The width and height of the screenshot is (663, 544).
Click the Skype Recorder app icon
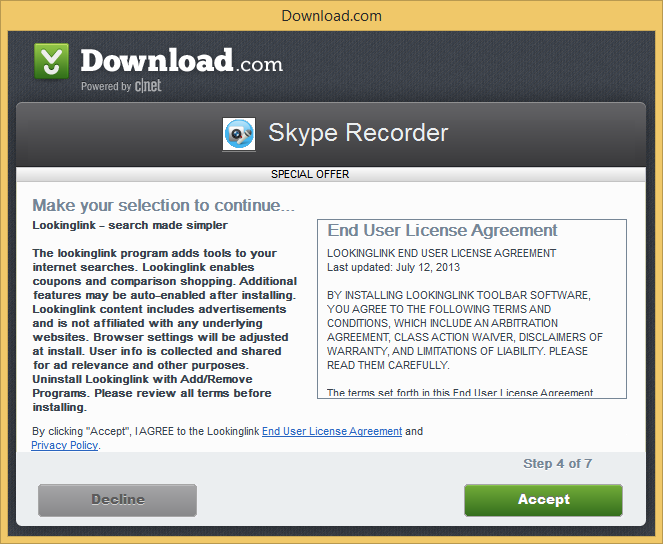coord(239,134)
